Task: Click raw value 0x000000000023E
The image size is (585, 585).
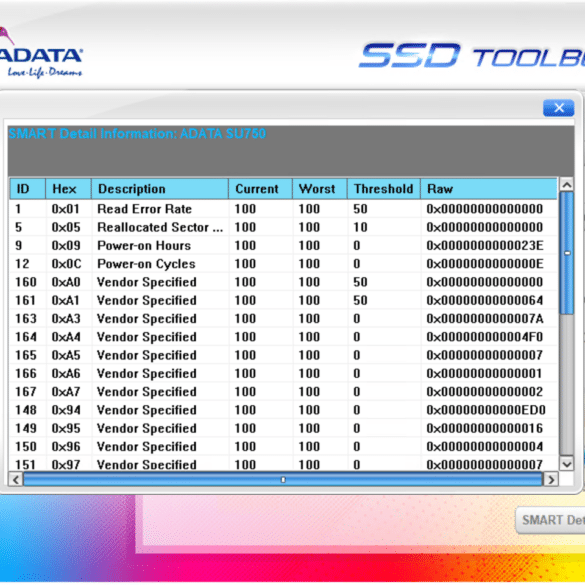Action: [x=485, y=245]
